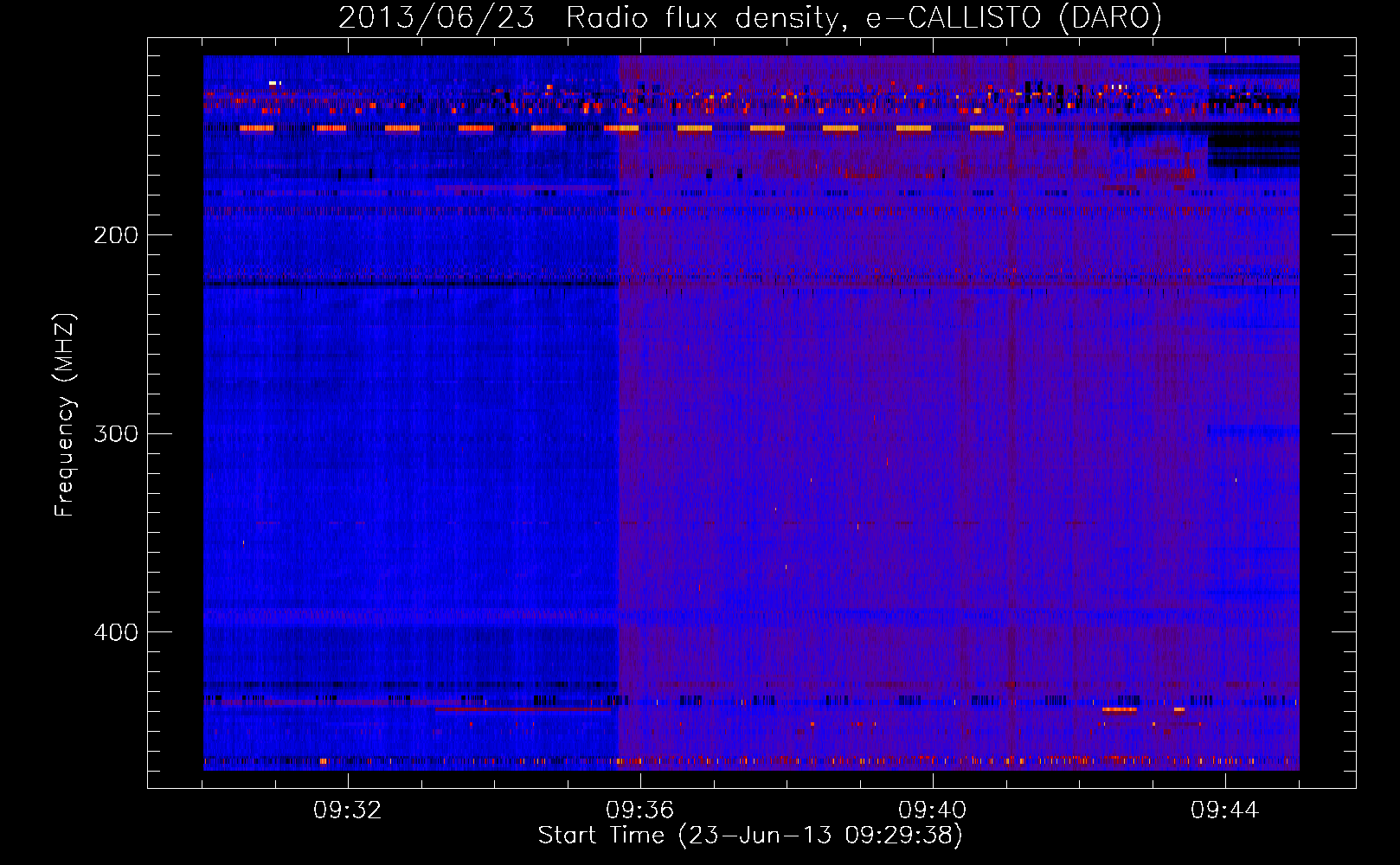Click the 400 frequency tick label
The width and height of the screenshot is (1400, 865).
click(116, 632)
